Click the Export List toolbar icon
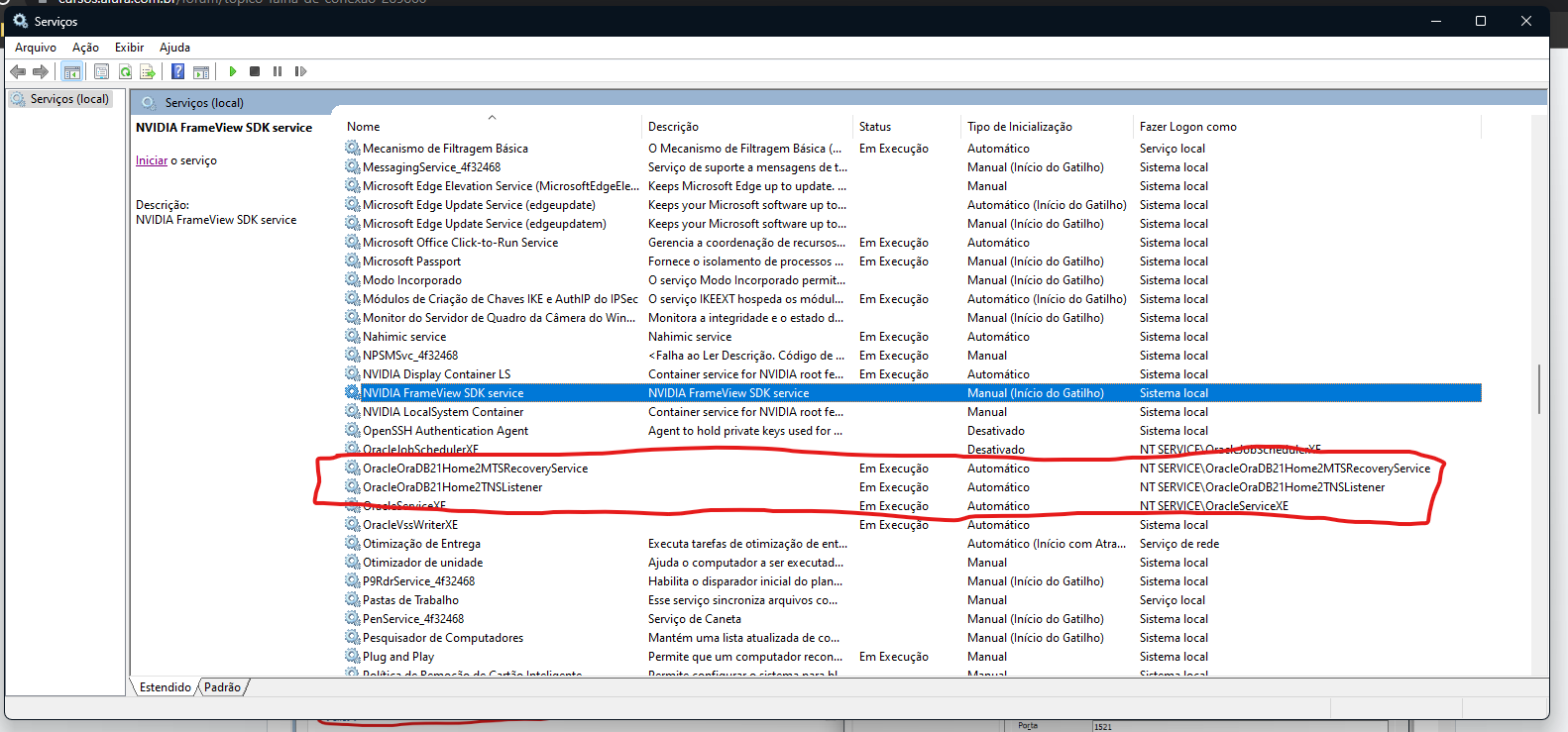This screenshot has height=732, width=1568. pyautogui.click(x=148, y=71)
